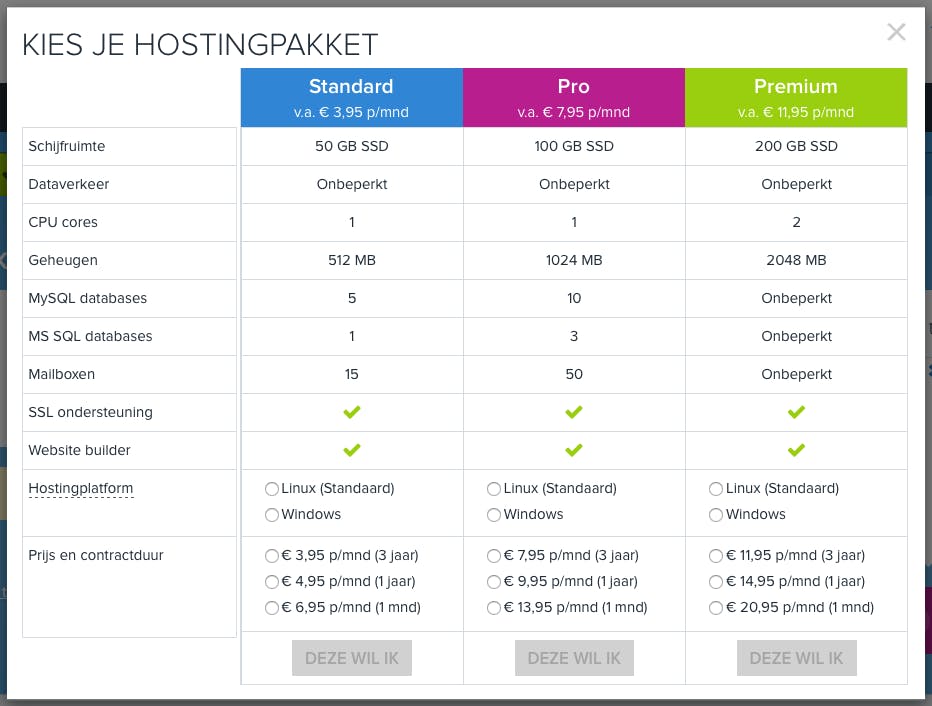Click DEZE WIL IK under Standard

pos(352,658)
